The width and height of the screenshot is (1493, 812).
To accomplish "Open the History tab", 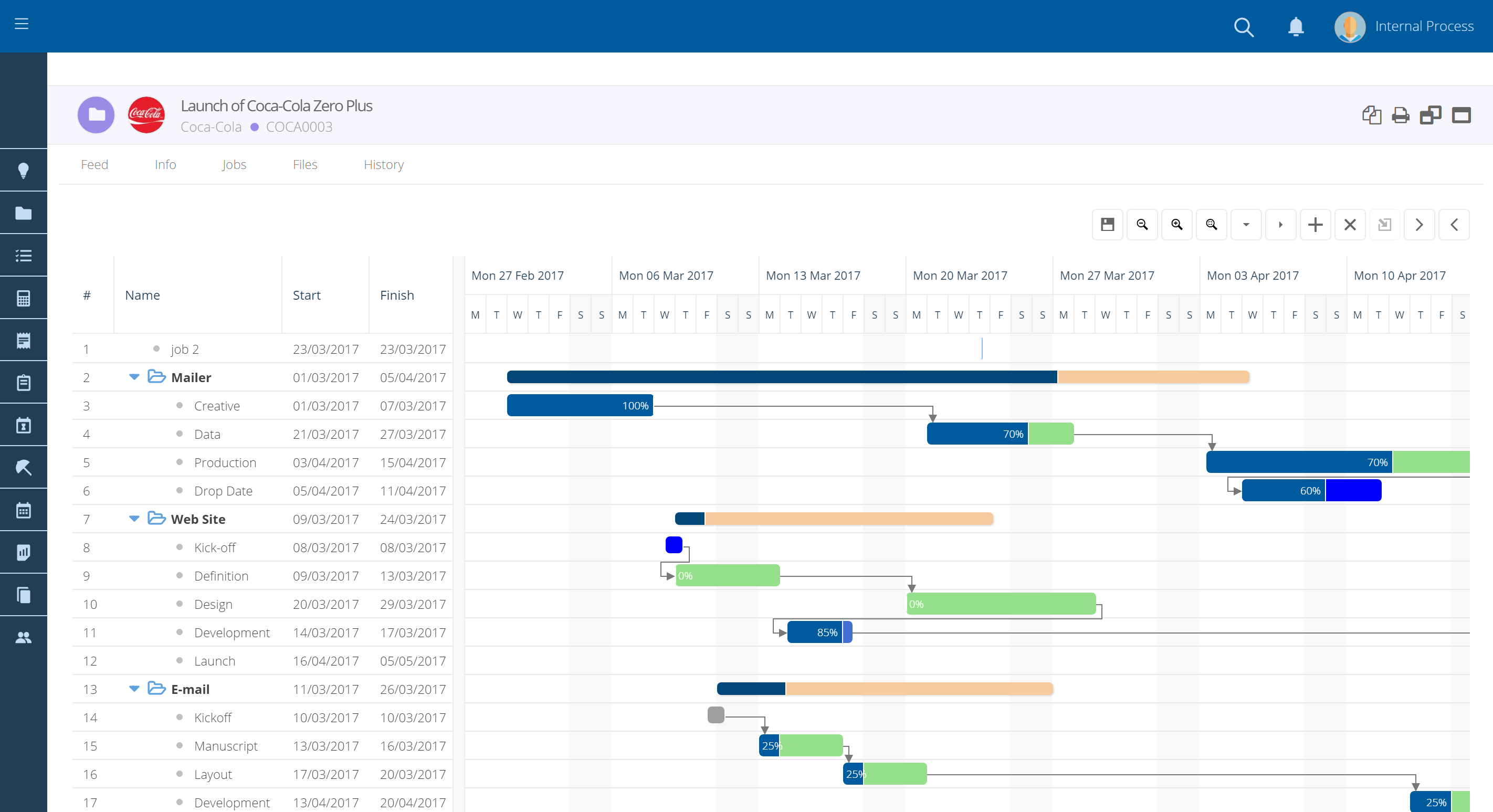I will point(383,165).
